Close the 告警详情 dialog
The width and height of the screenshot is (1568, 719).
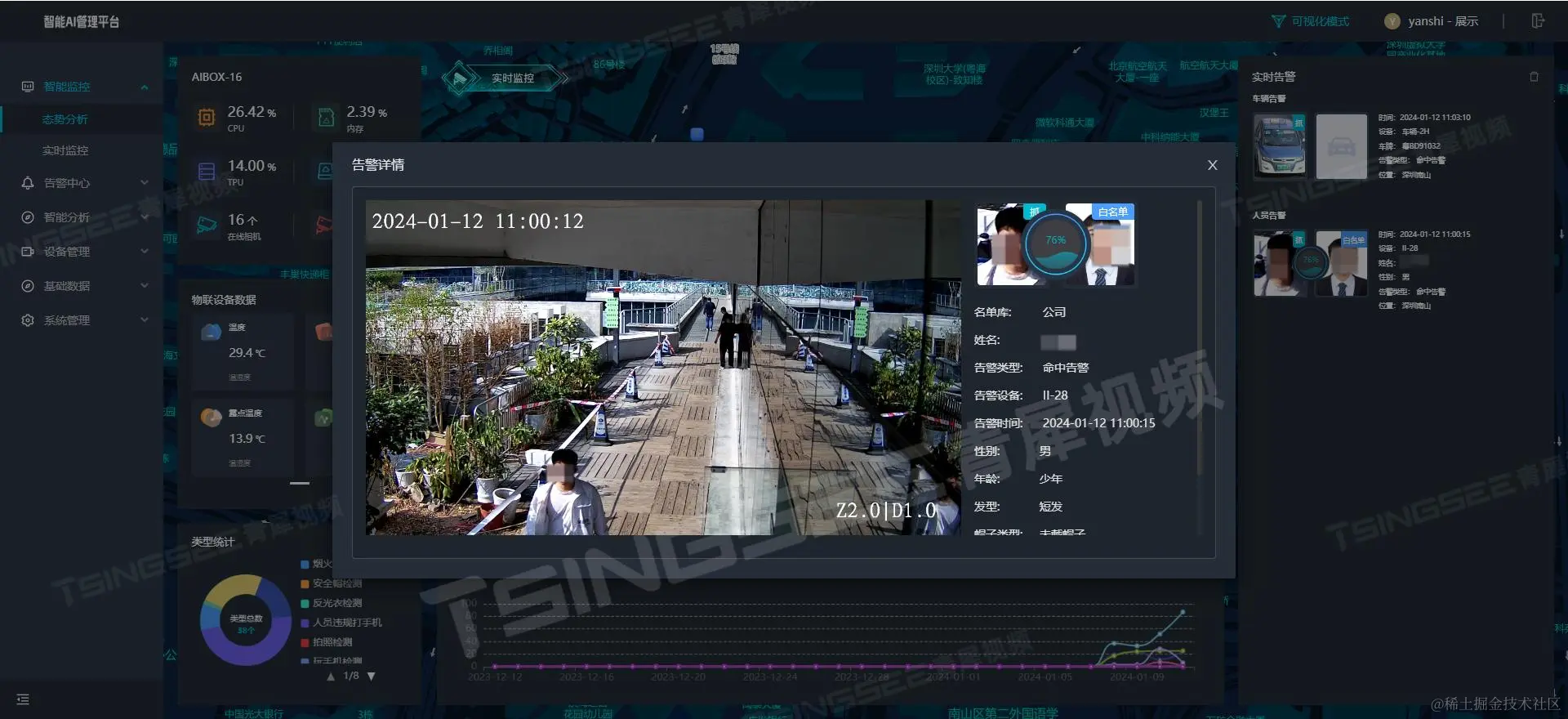[x=1212, y=165]
